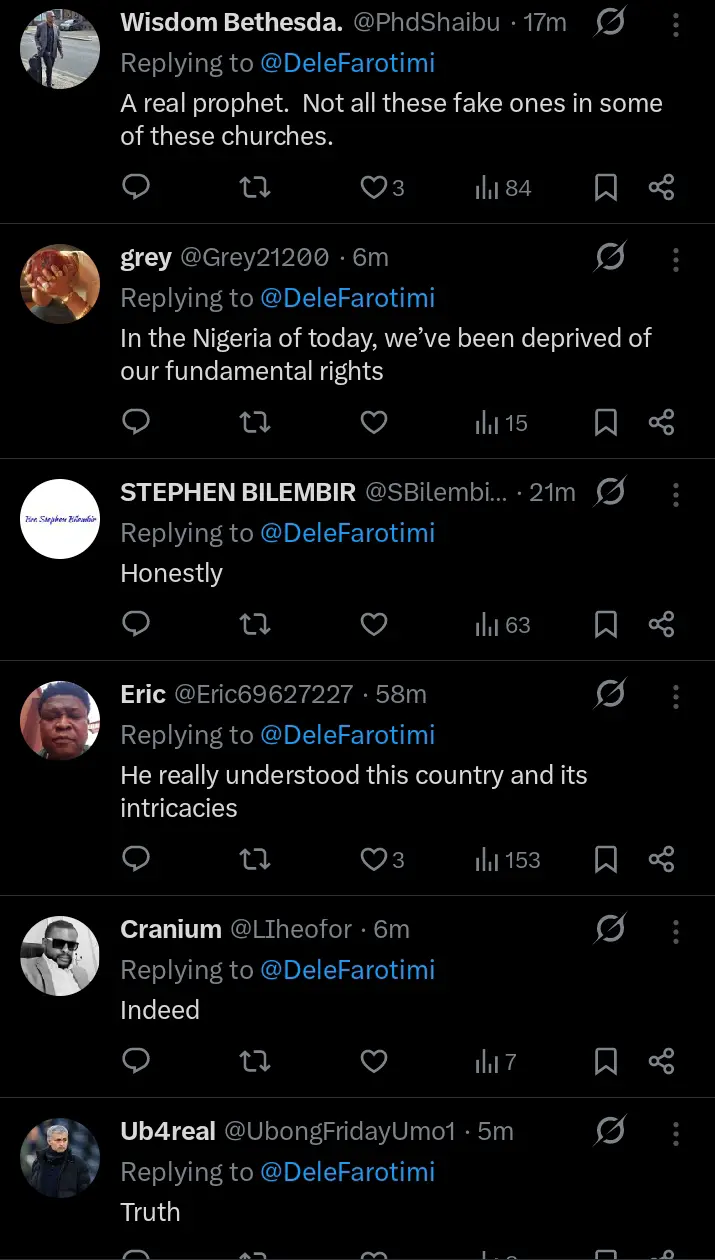Screen dimensions: 715x1260
Task: Open Ub4real's profile avatar
Action: (x=60, y=1156)
